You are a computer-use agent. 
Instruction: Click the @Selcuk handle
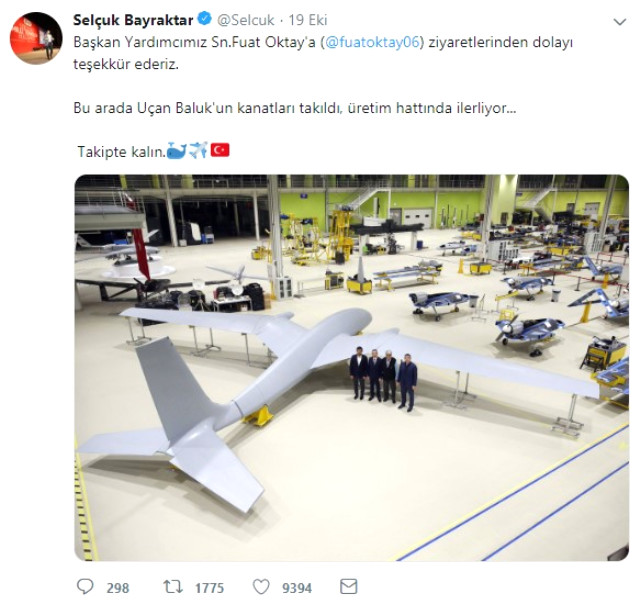tap(246, 20)
